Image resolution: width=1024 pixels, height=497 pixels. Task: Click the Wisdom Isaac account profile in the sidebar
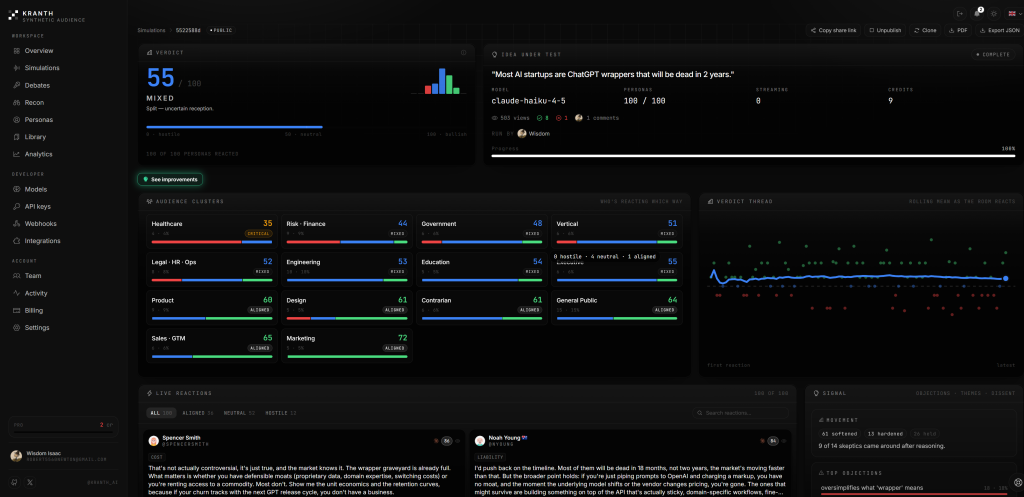tap(63, 456)
